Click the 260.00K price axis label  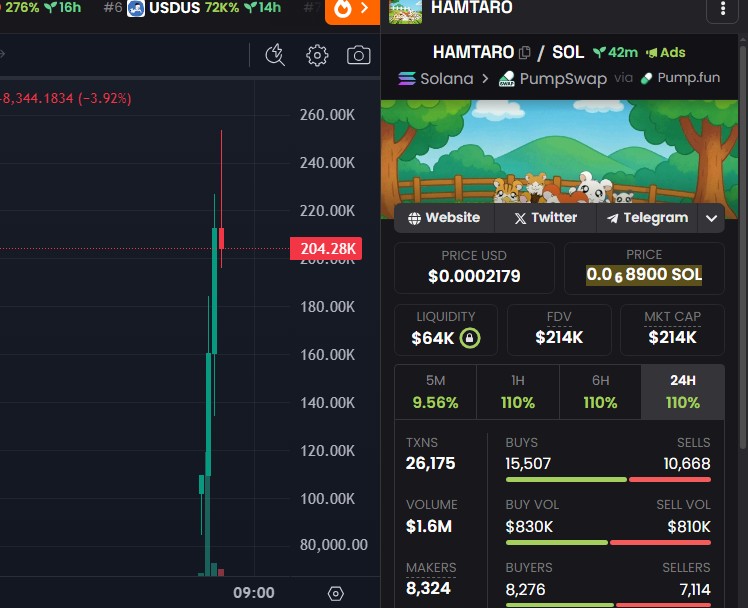(327, 115)
